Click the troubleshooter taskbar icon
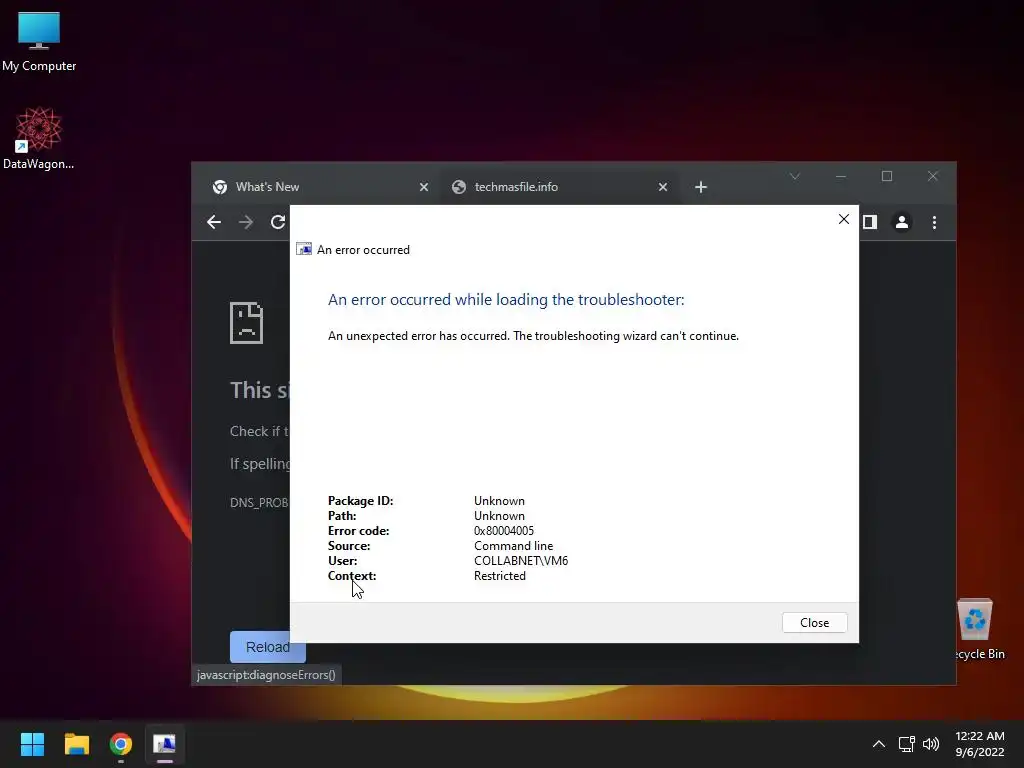 point(165,744)
